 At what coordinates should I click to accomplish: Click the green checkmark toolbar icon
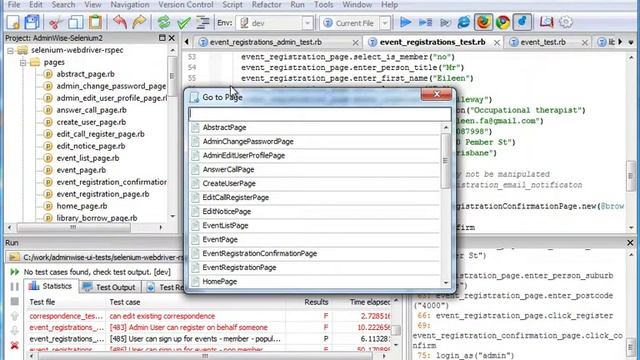pos(184,22)
